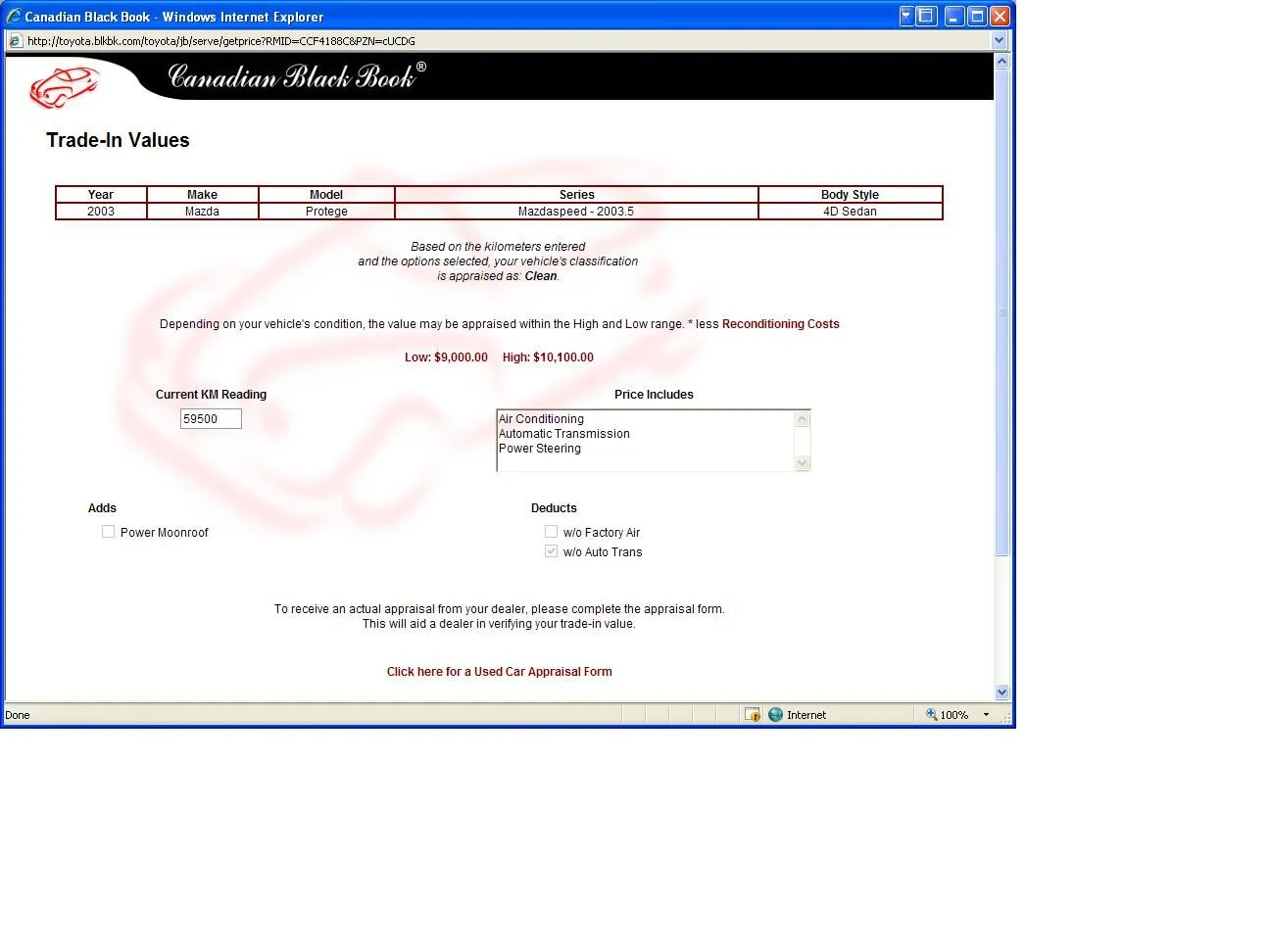Click the zoom magnifier icon

pyautogui.click(x=931, y=715)
